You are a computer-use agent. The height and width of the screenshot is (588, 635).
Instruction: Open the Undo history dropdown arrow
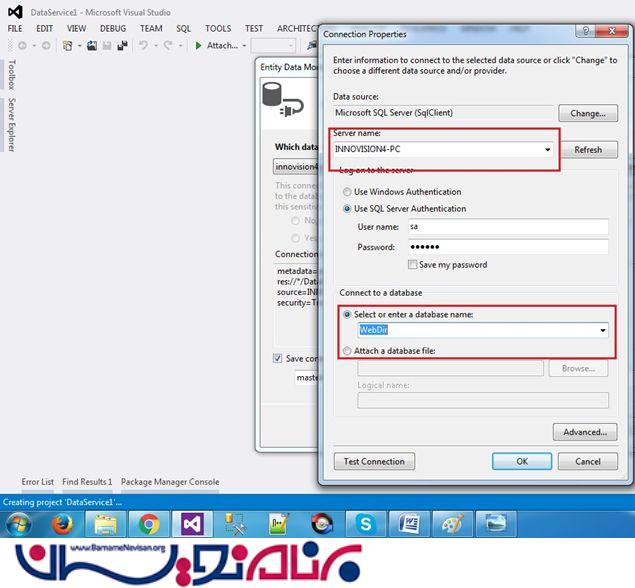[156, 46]
